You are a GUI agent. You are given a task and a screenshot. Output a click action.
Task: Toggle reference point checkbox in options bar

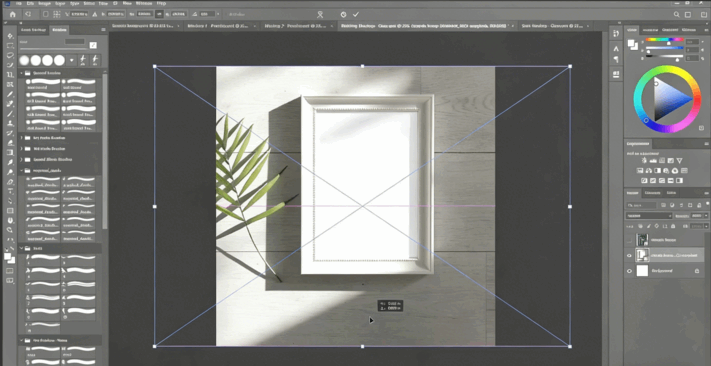click(x=45, y=15)
